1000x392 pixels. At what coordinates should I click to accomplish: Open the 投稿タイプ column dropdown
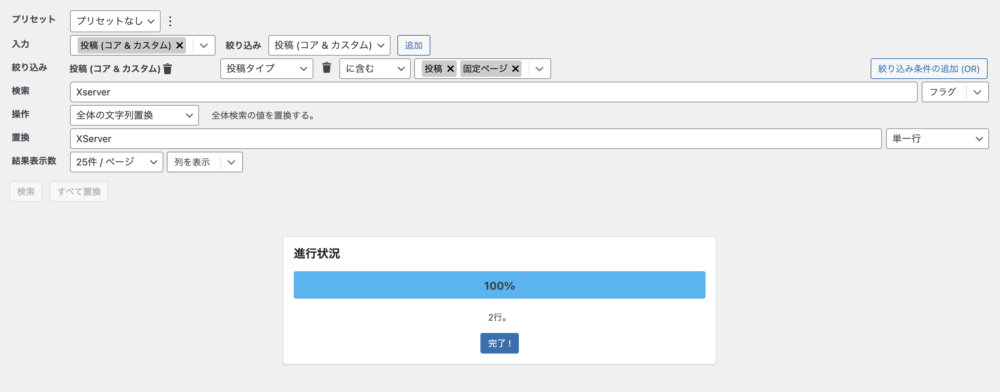point(266,69)
